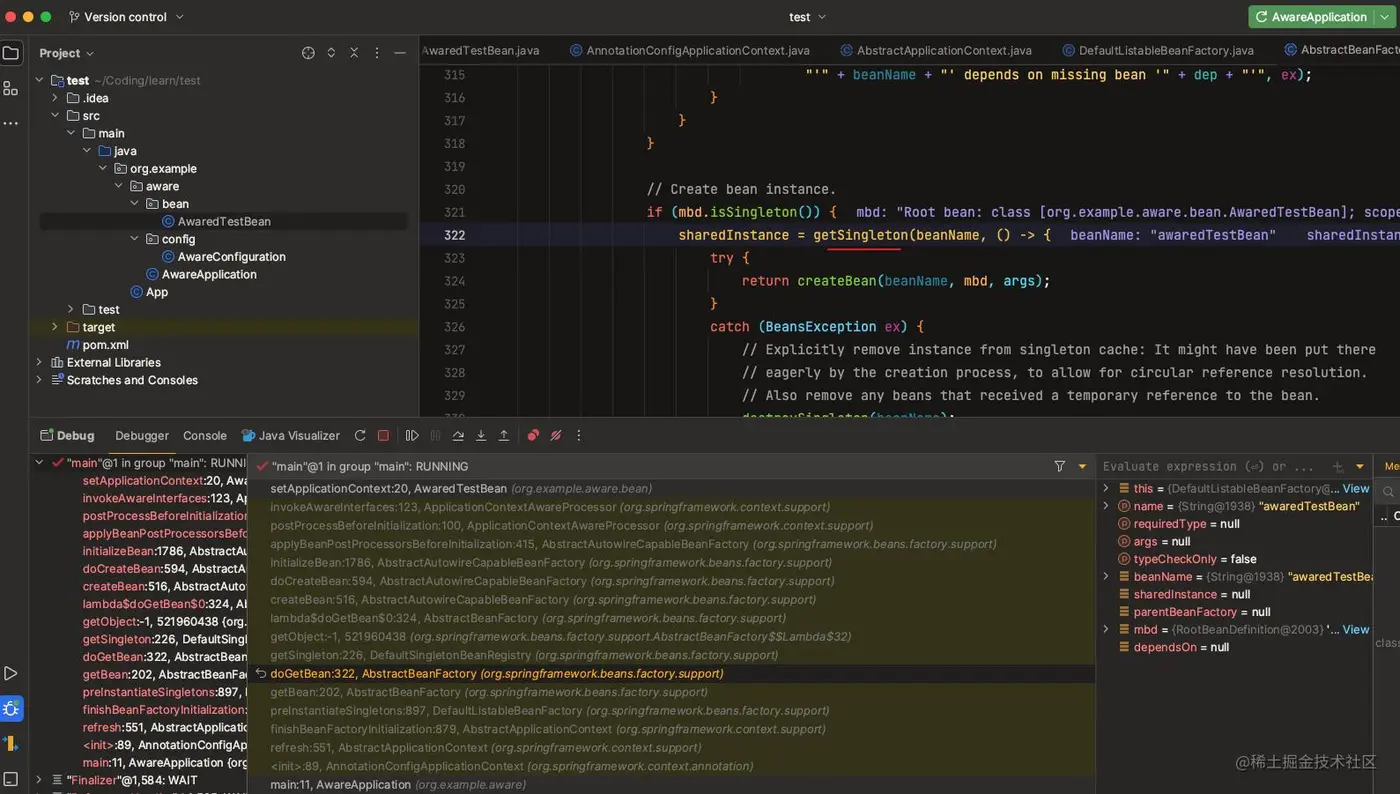Select the main:11, AwareApplication frame
Screen dimensions: 1400x794
[671, 785]
